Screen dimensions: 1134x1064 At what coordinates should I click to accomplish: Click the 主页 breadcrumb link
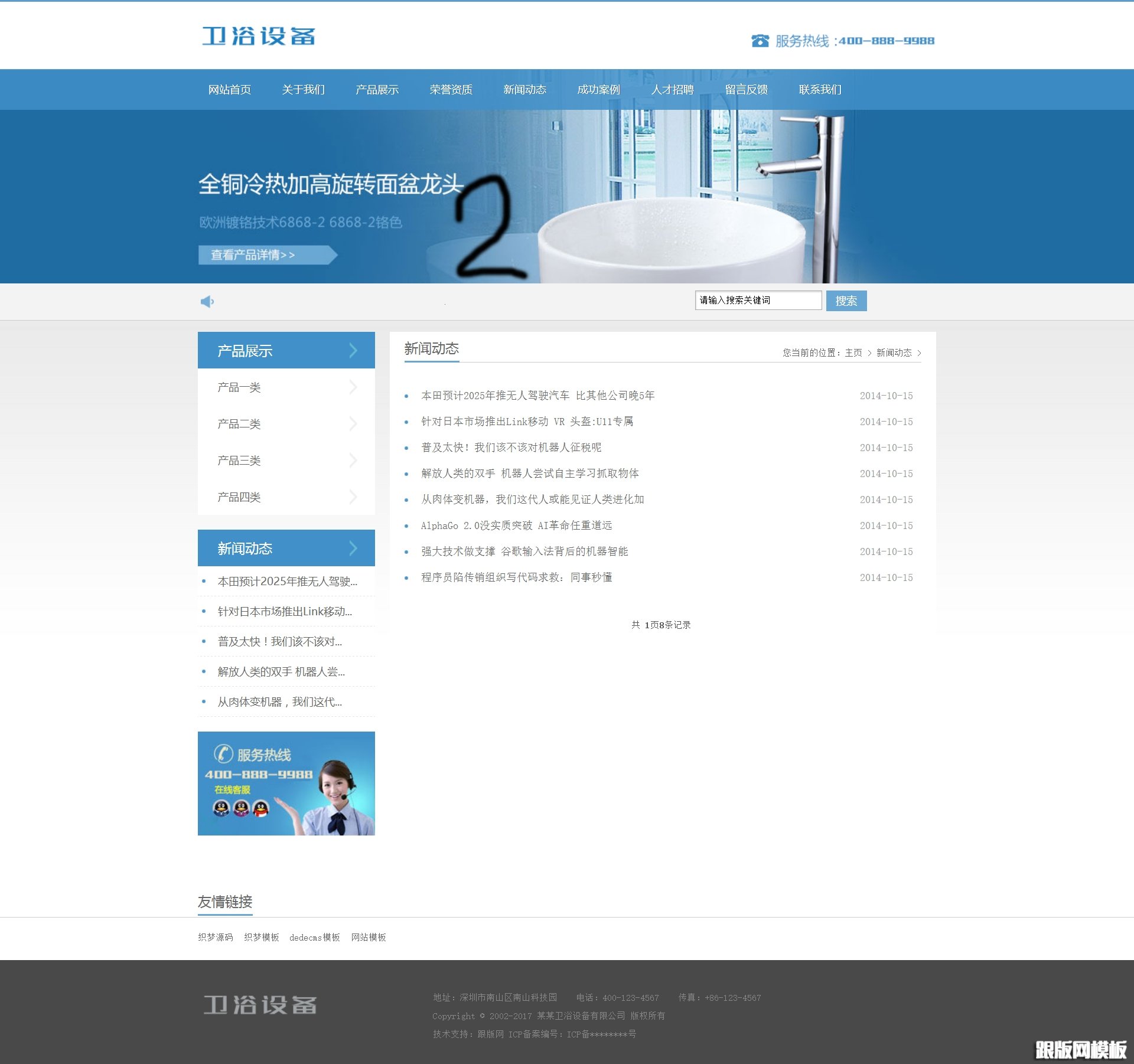[853, 351]
